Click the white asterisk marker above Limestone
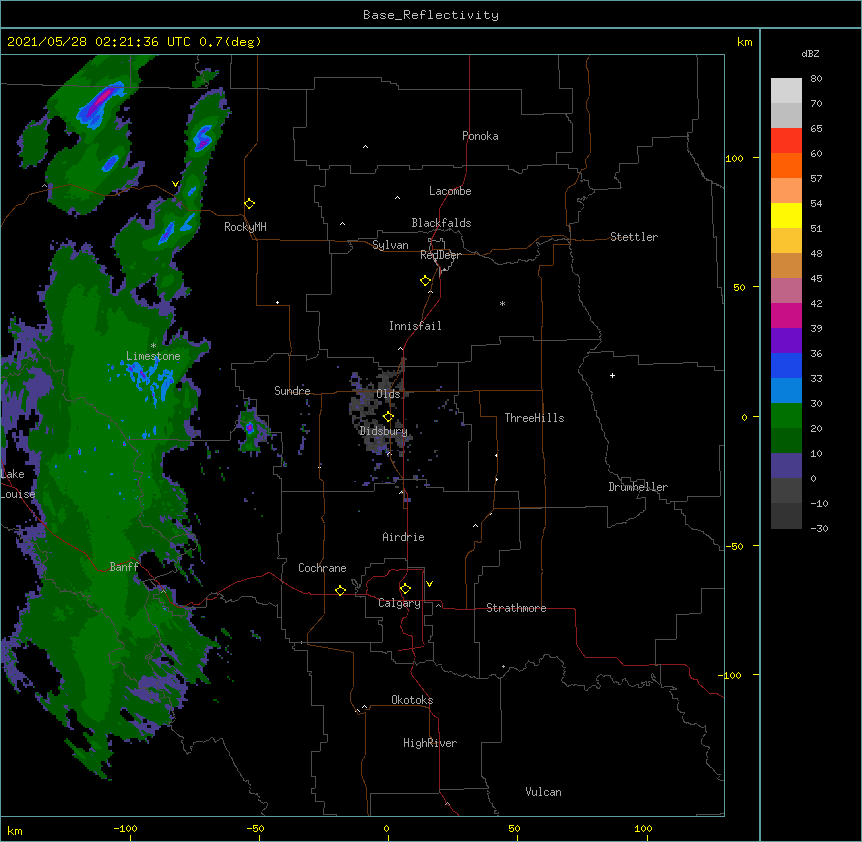The height and width of the screenshot is (842, 862). tap(153, 345)
